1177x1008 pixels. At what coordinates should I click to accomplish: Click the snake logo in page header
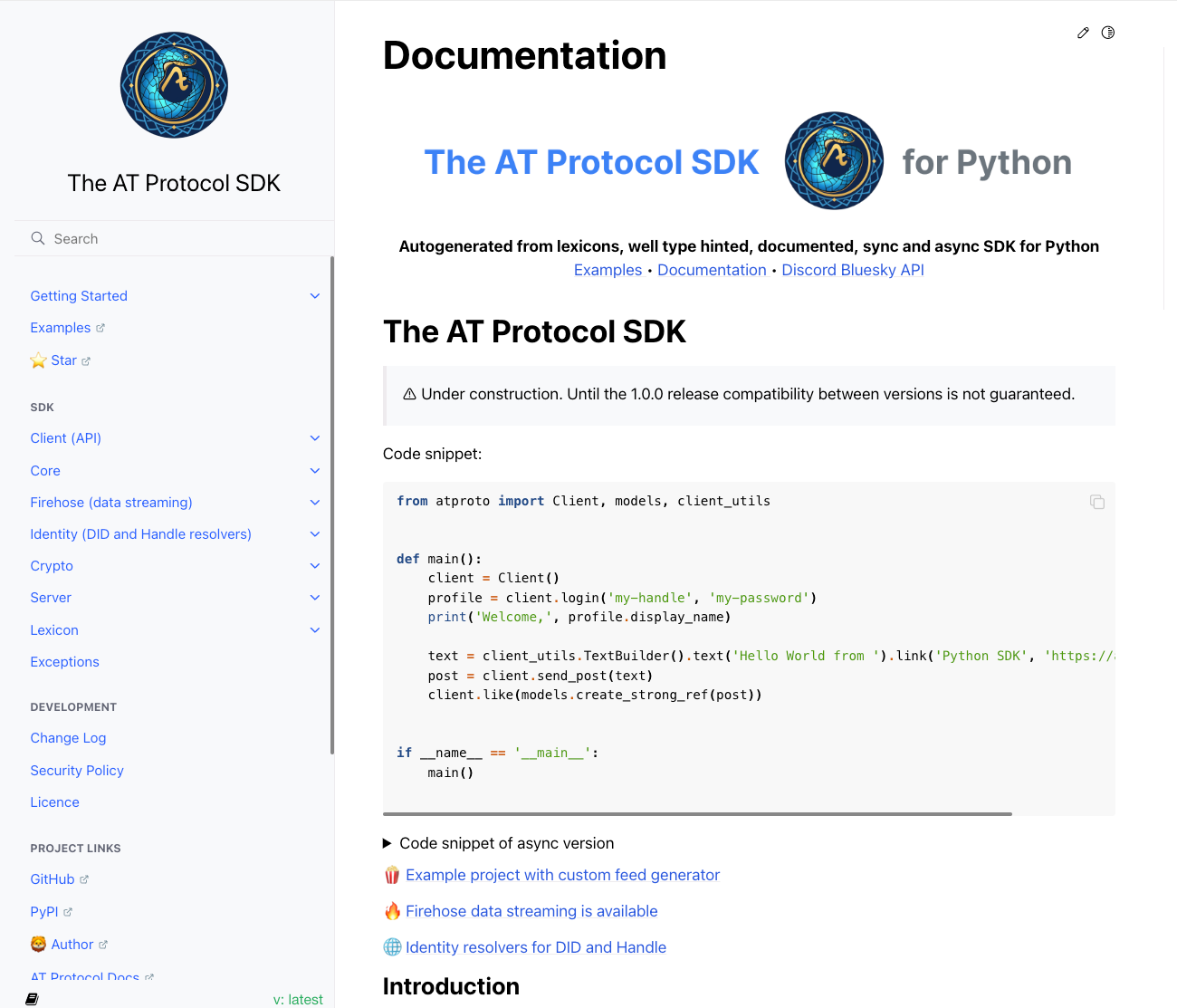point(834,160)
